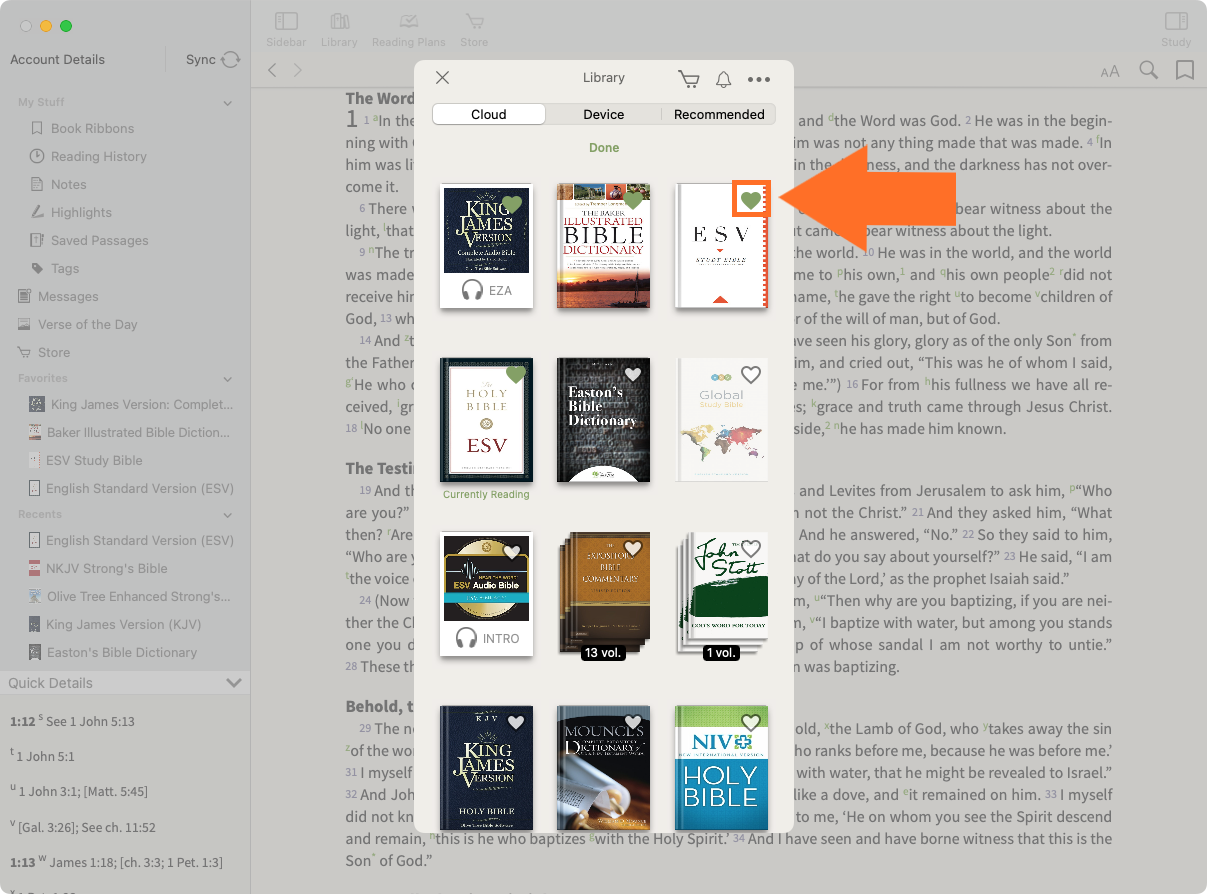Open King James Version (KJV) in Recents

pyautogui.click(x=125, y=624)
